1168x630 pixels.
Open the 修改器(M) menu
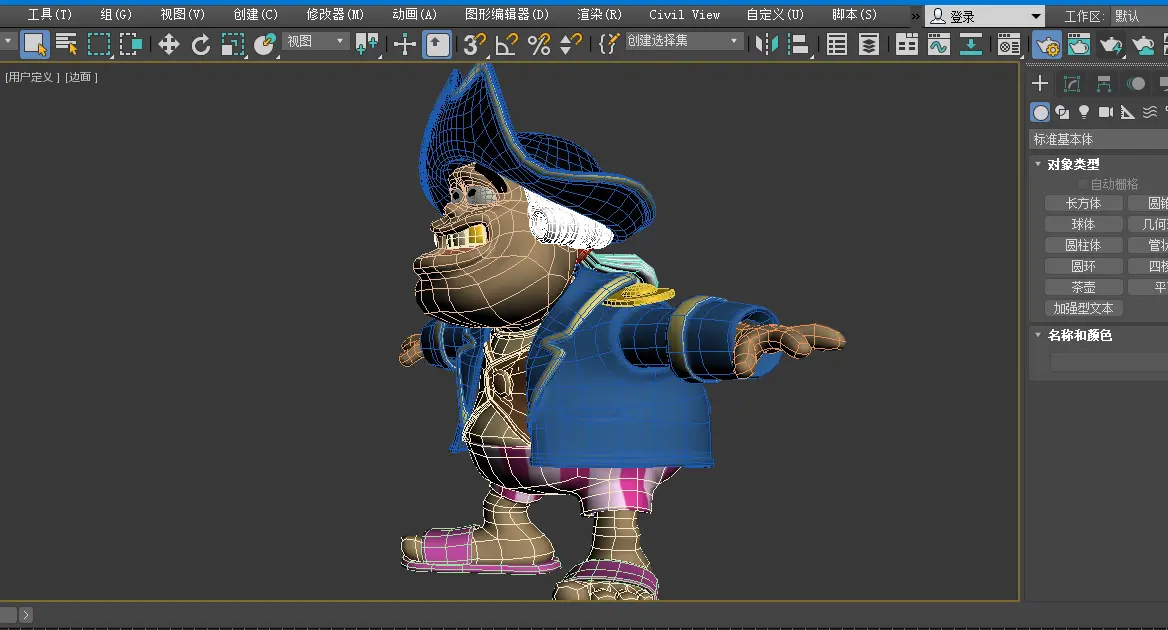tap(335, 15)
